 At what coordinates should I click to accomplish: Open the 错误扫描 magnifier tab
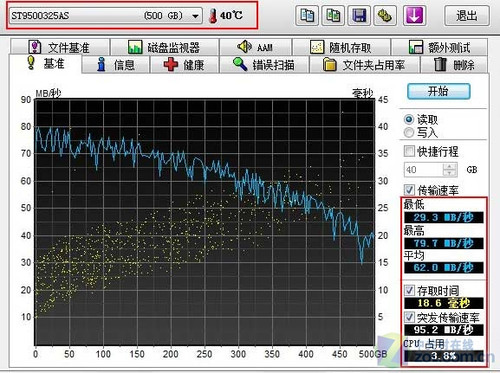[264, 65]
